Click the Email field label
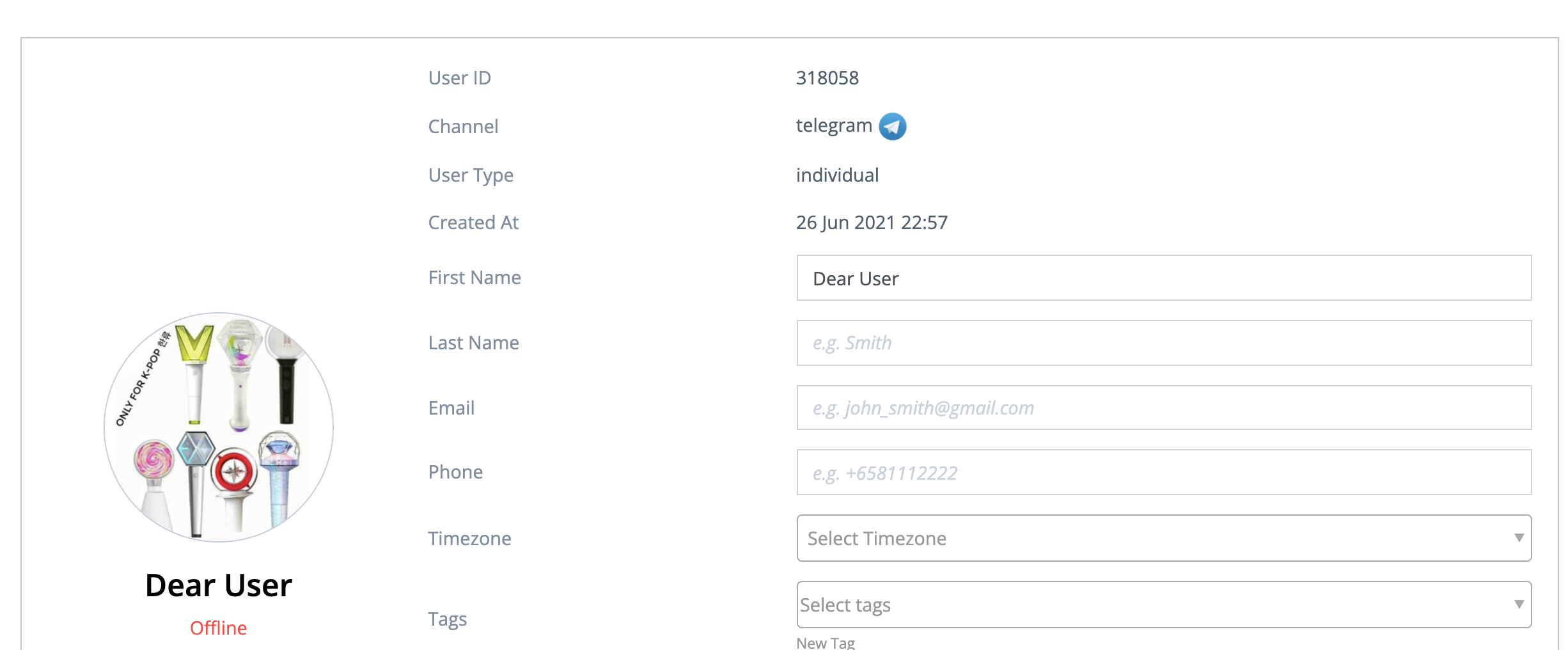 click(x=451, y=408)
